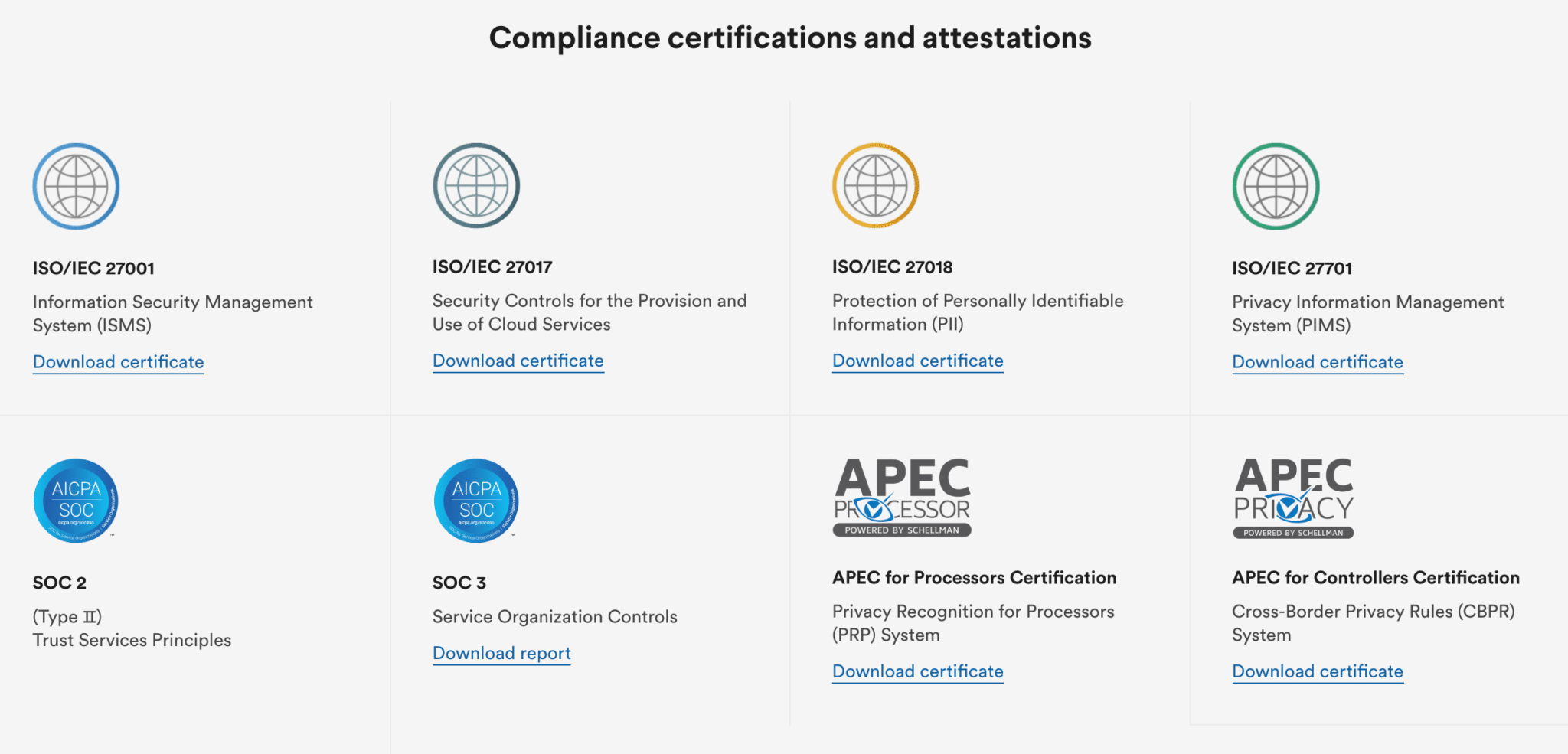Download the APEC for Processors certificate
This screenshot has height=754, width=1568.
click(918, 671)
